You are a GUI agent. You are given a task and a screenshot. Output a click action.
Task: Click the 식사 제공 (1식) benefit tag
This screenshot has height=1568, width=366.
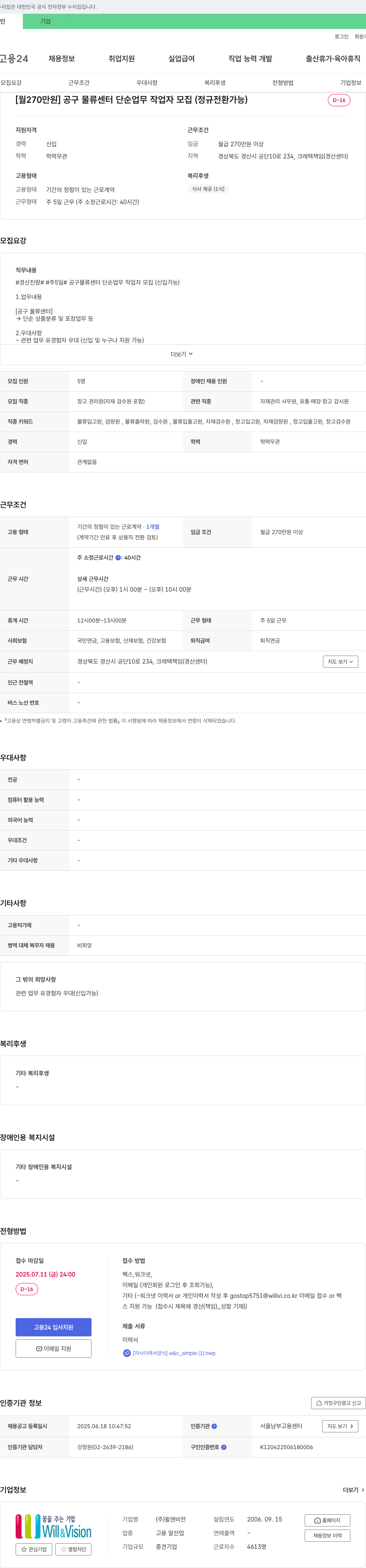point(208,189)
